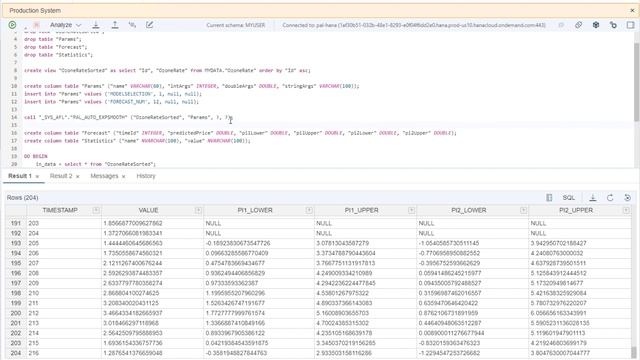Close the Messages tab
640x360 pixels.
pos(123,176)
